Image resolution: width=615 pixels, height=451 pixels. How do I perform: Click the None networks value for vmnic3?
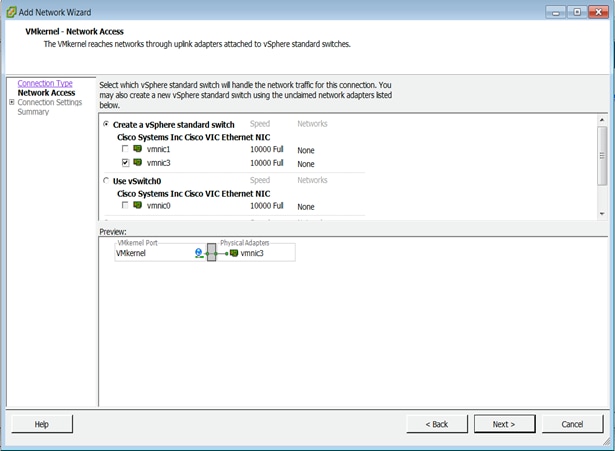click(306, 164)
